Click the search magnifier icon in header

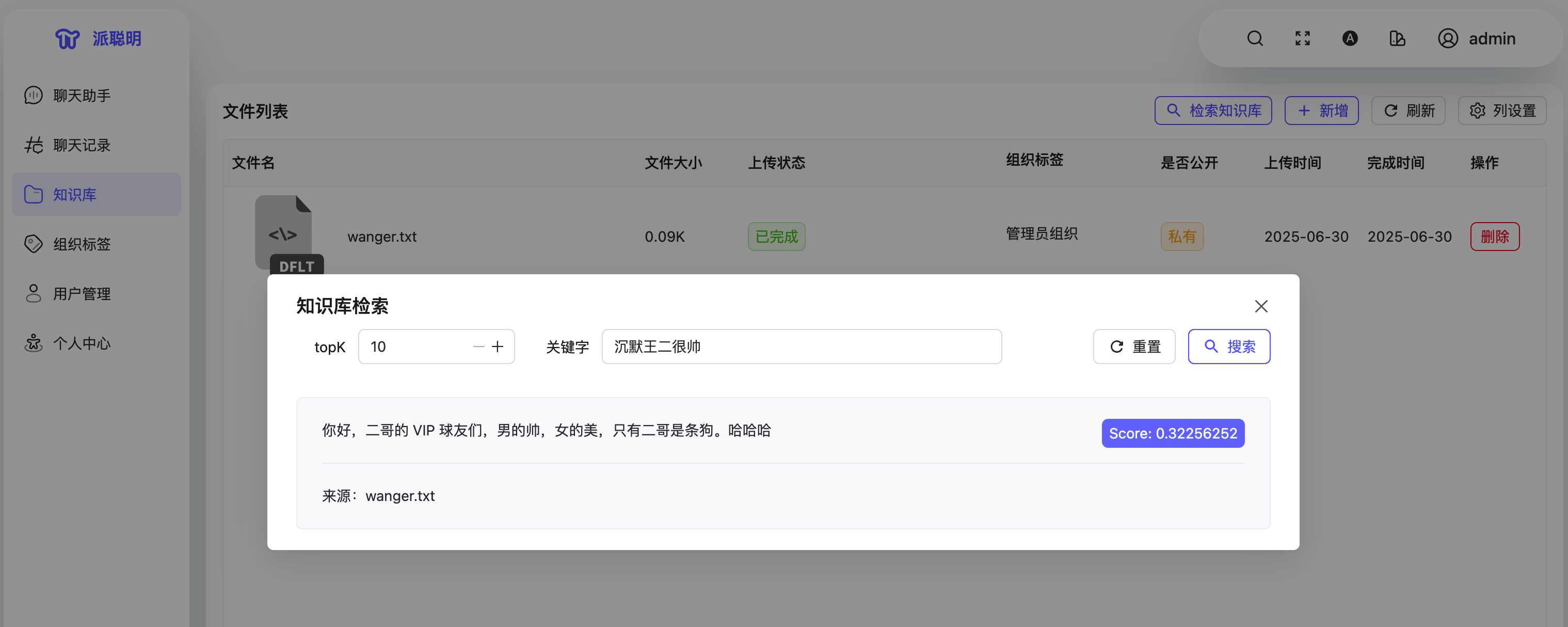pyautogui.click(x=1255, y=38)
